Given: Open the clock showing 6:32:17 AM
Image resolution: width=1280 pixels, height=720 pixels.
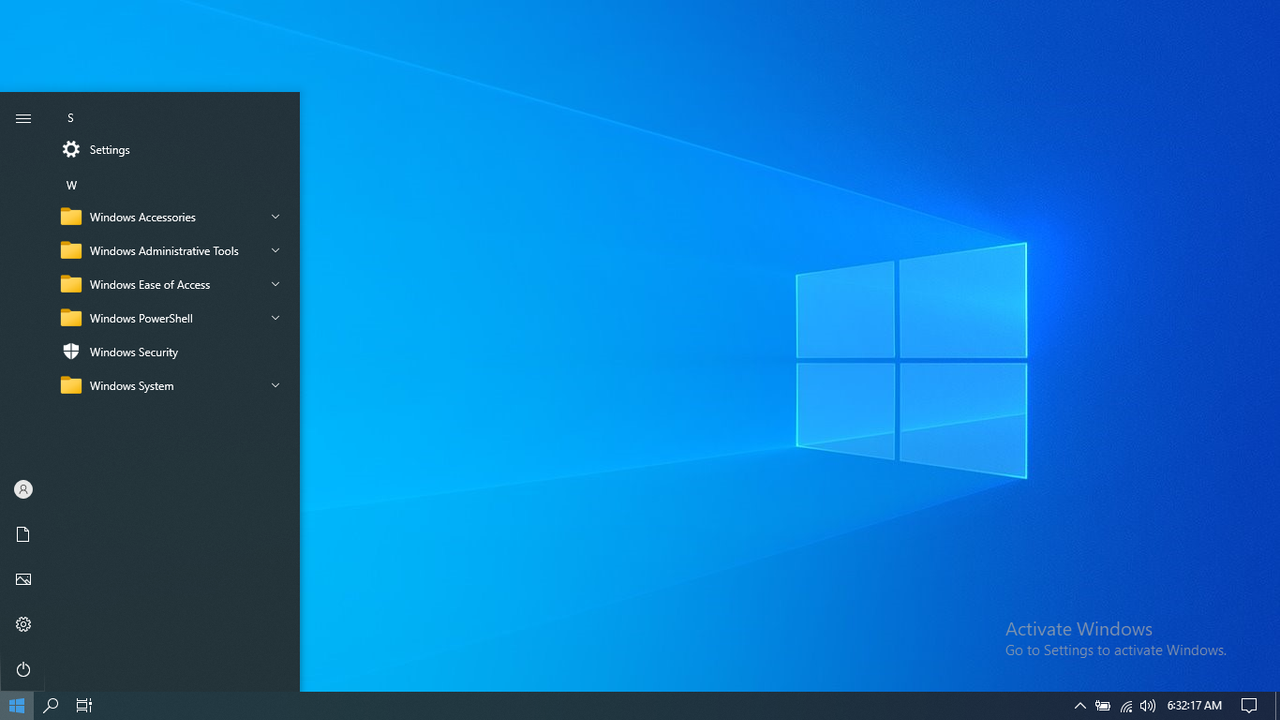Looking at the screenshot, I should pos(1194,705).
